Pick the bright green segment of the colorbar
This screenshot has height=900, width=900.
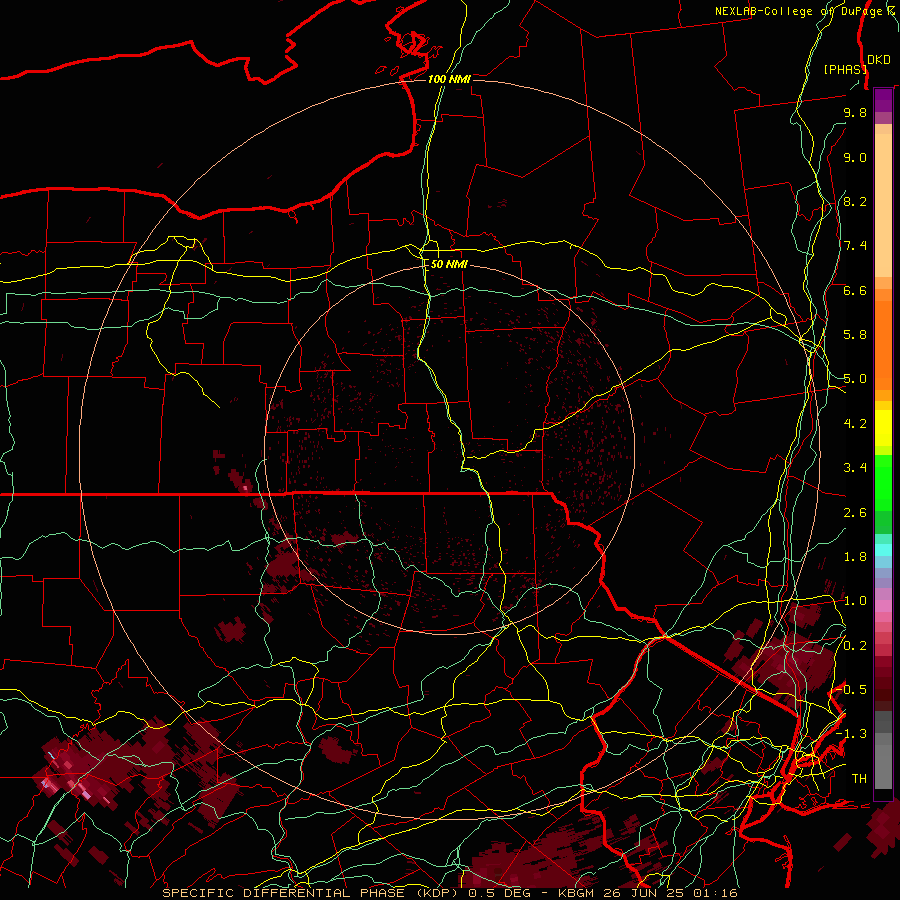[x=883, y=482]
